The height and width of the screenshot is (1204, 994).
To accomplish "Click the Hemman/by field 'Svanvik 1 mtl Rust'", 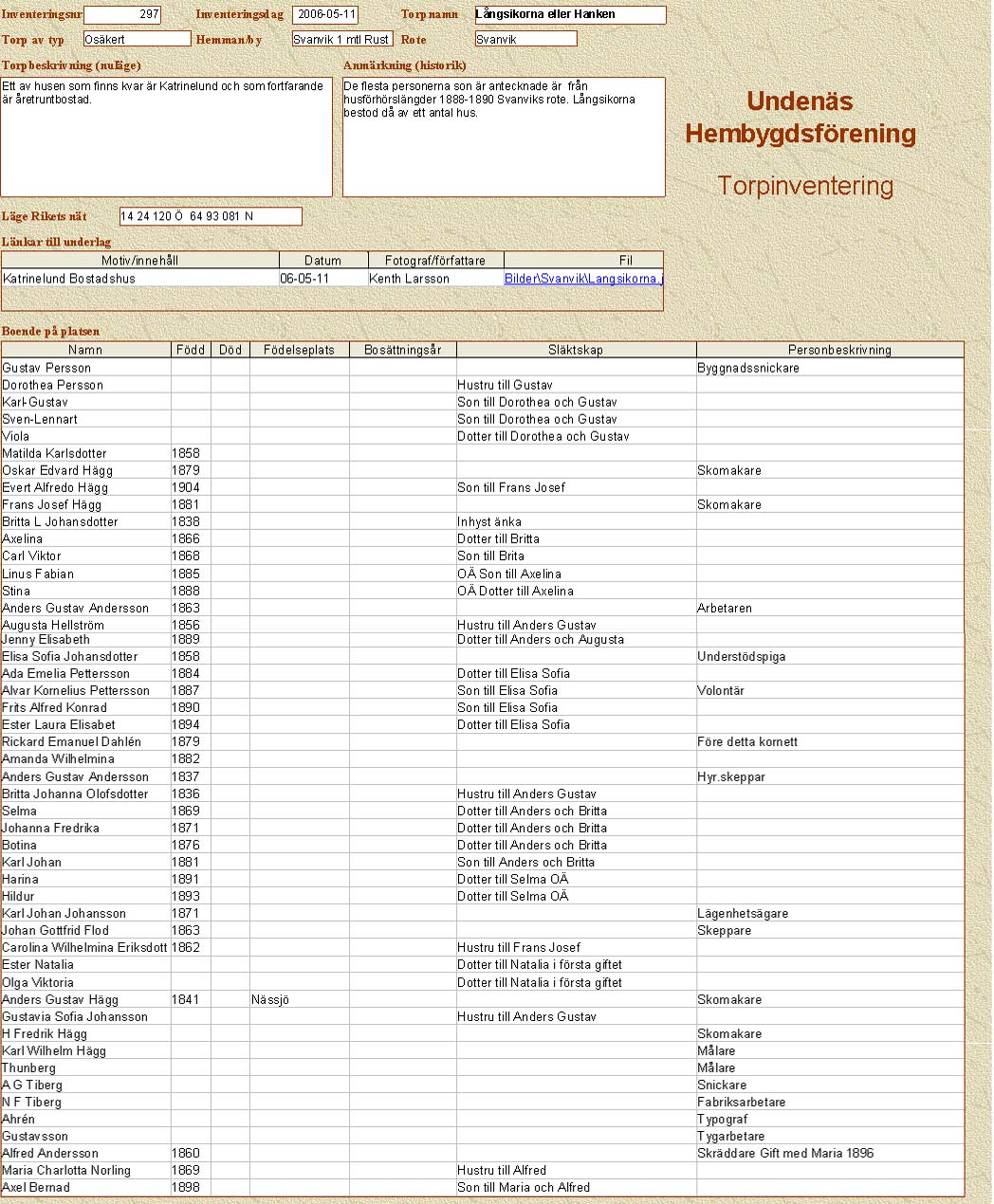I will 341,39.
